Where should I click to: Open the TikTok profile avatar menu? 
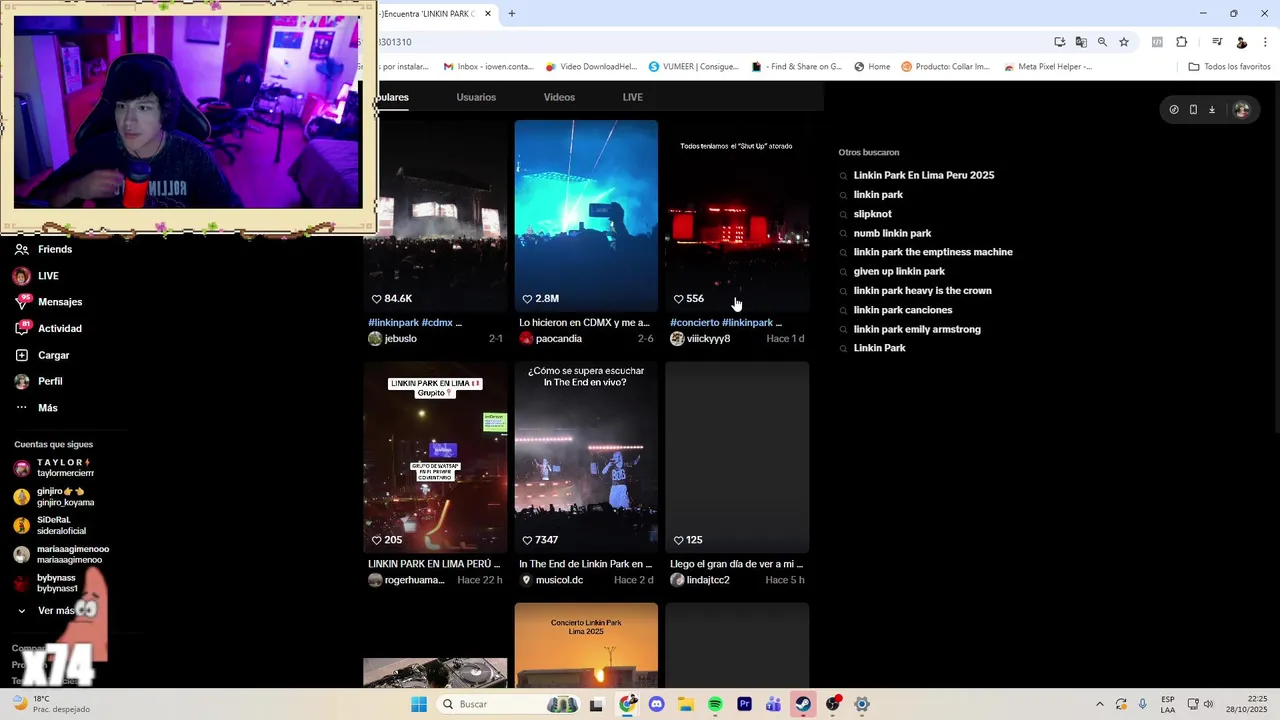1241,110
